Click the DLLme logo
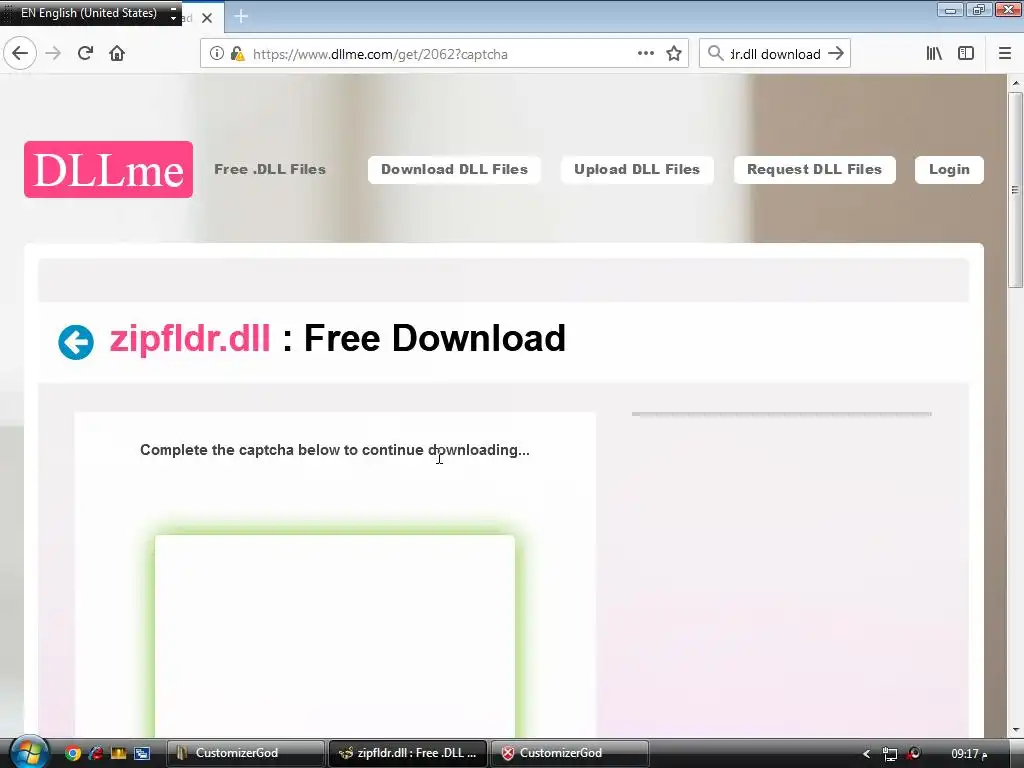 108,169
